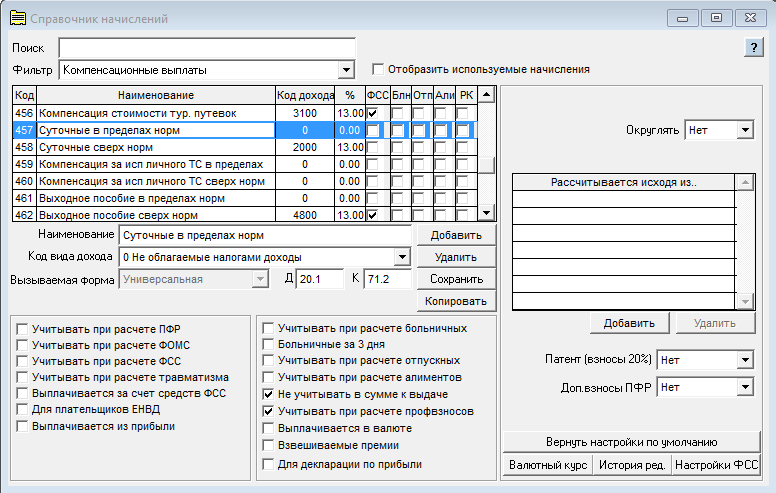
Task: Select row 460 Компенсация за исп личного ТС сверх норм
Action: (x=245, y=181)
